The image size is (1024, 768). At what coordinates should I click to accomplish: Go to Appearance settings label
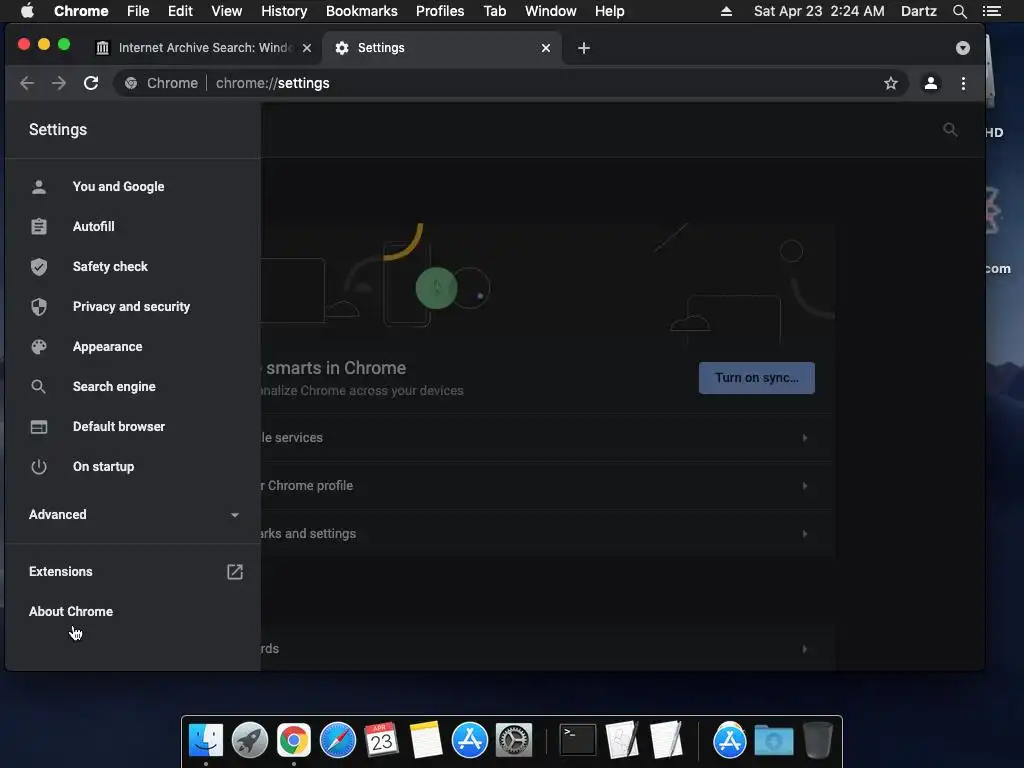coord(107,347)
